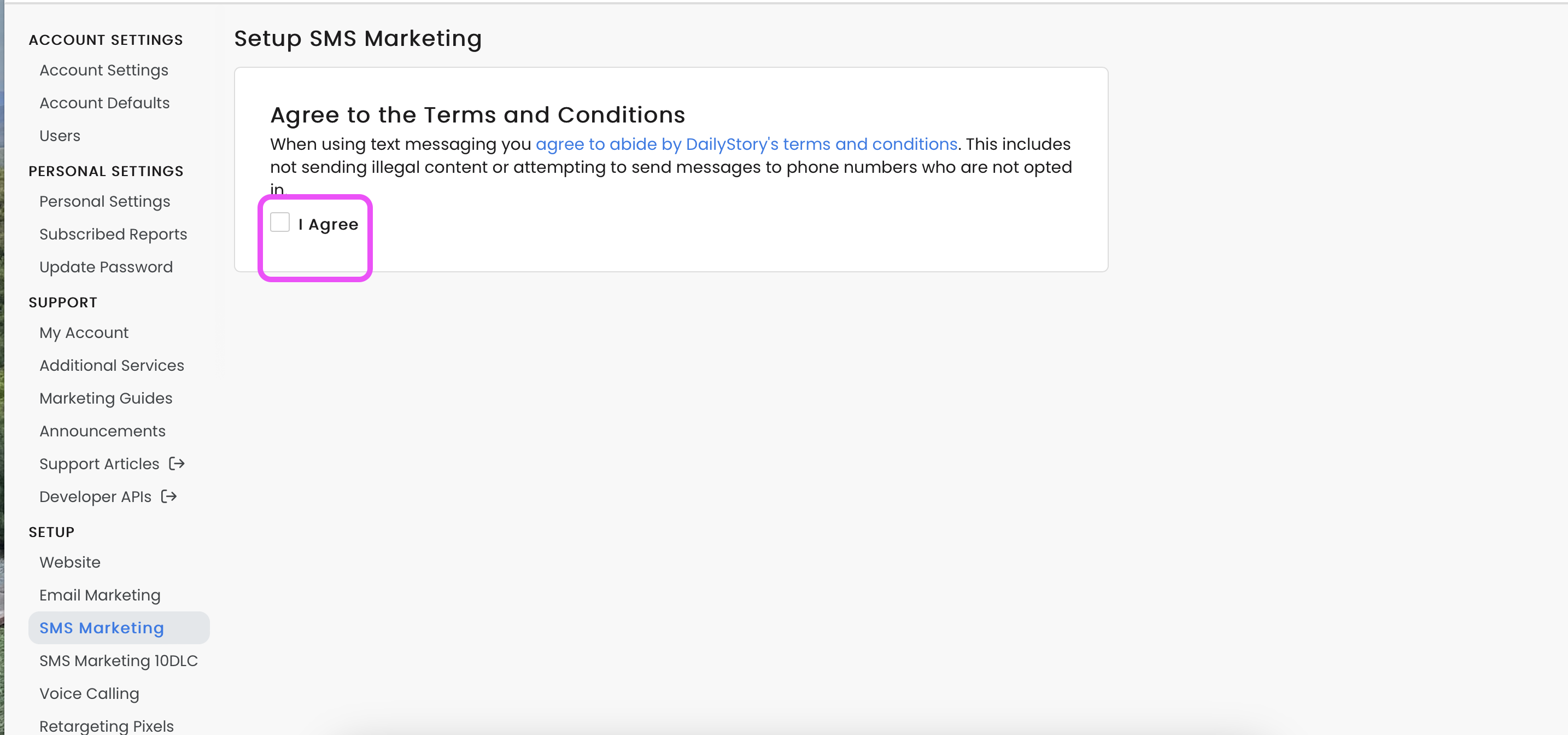Open external link icon beside Support Articles
The width and height of the screenshot is (1568, 735).
click(x=177, y=464)
